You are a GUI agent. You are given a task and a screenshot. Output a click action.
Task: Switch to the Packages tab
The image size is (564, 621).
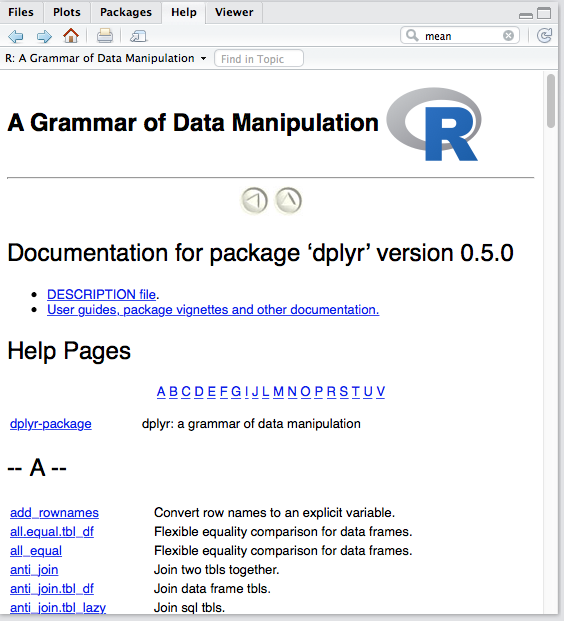click(x=126, y=12)
